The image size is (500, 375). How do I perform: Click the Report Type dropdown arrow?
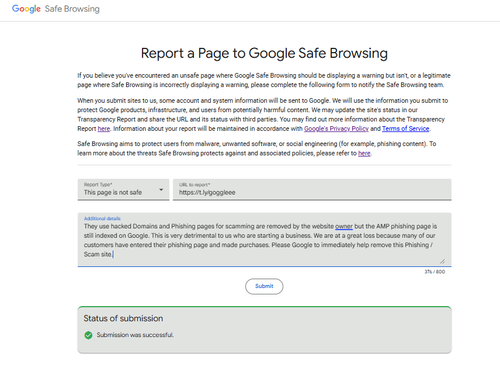click(x=161, y=190)
